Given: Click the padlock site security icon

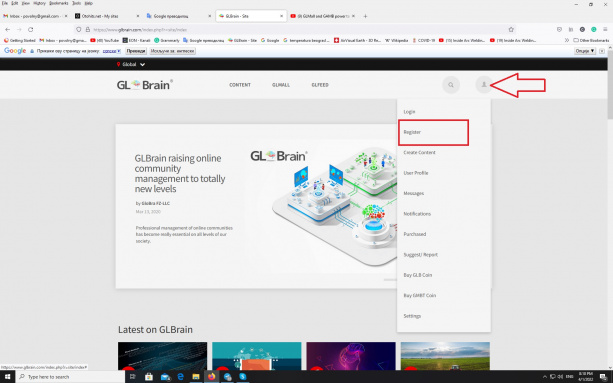Looking at the screenshot, I should click(x=88, y=29).
